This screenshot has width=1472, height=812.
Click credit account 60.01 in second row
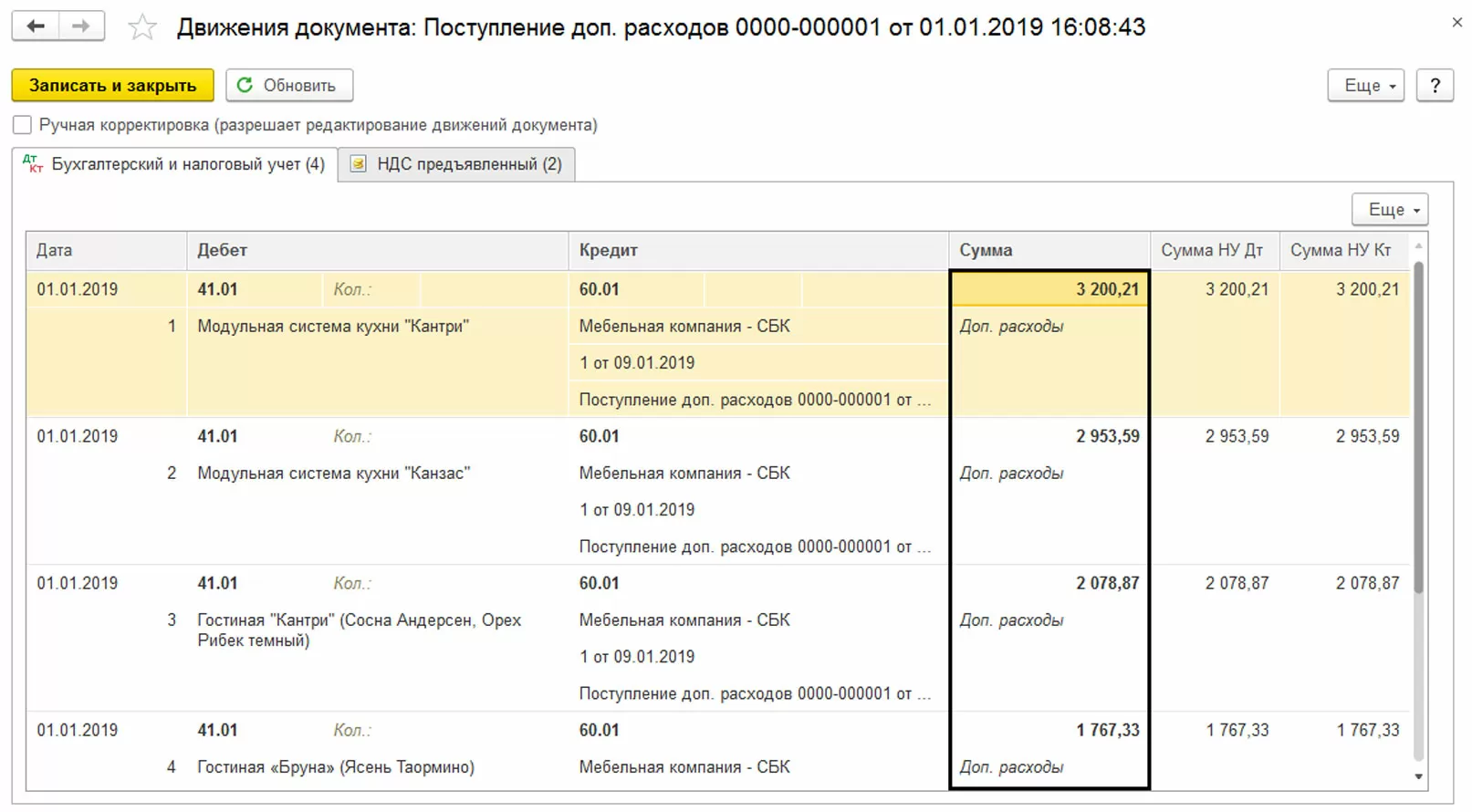(599, 436)
